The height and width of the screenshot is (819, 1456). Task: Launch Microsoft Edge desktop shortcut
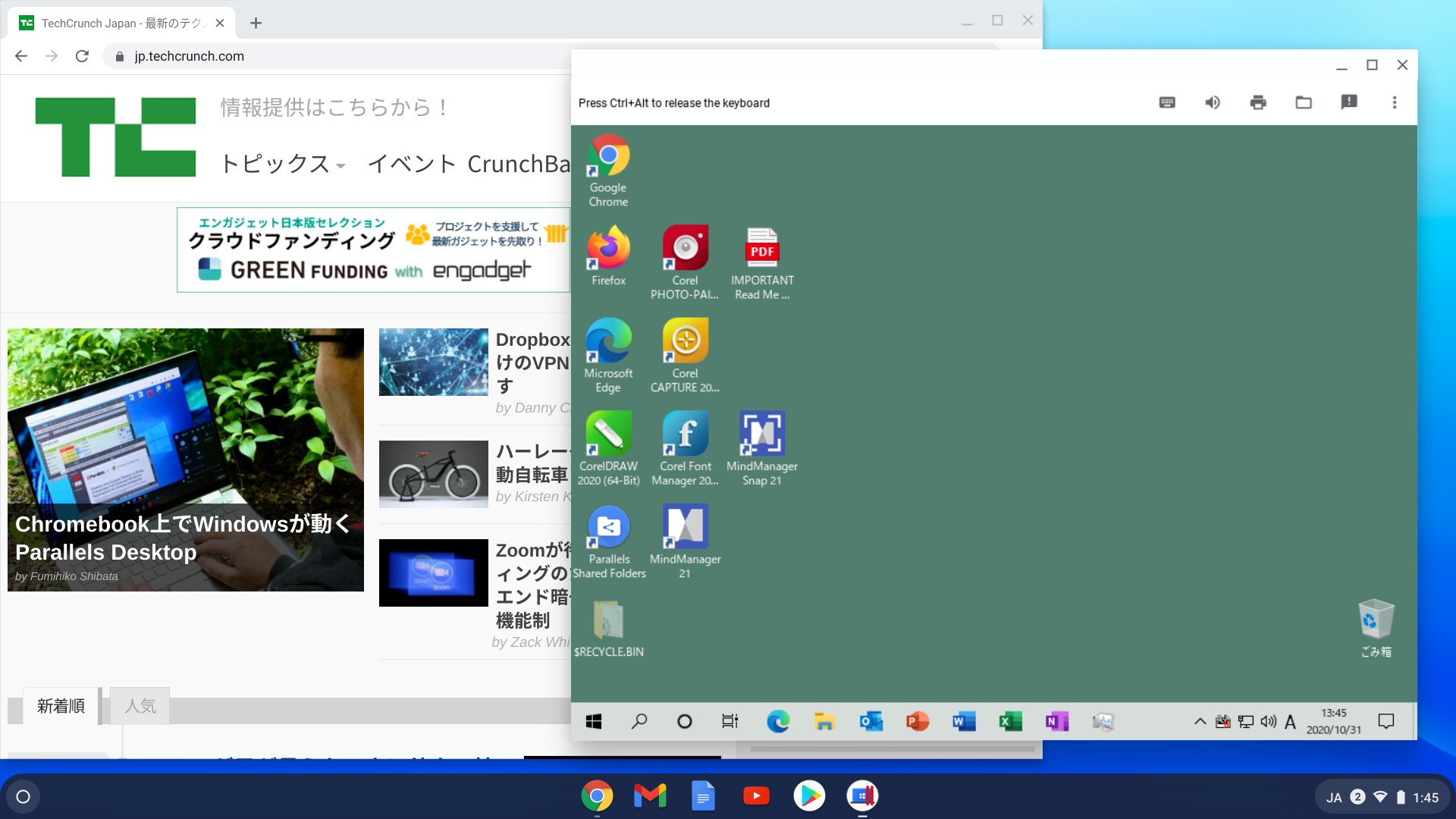(x=608, y=356)
